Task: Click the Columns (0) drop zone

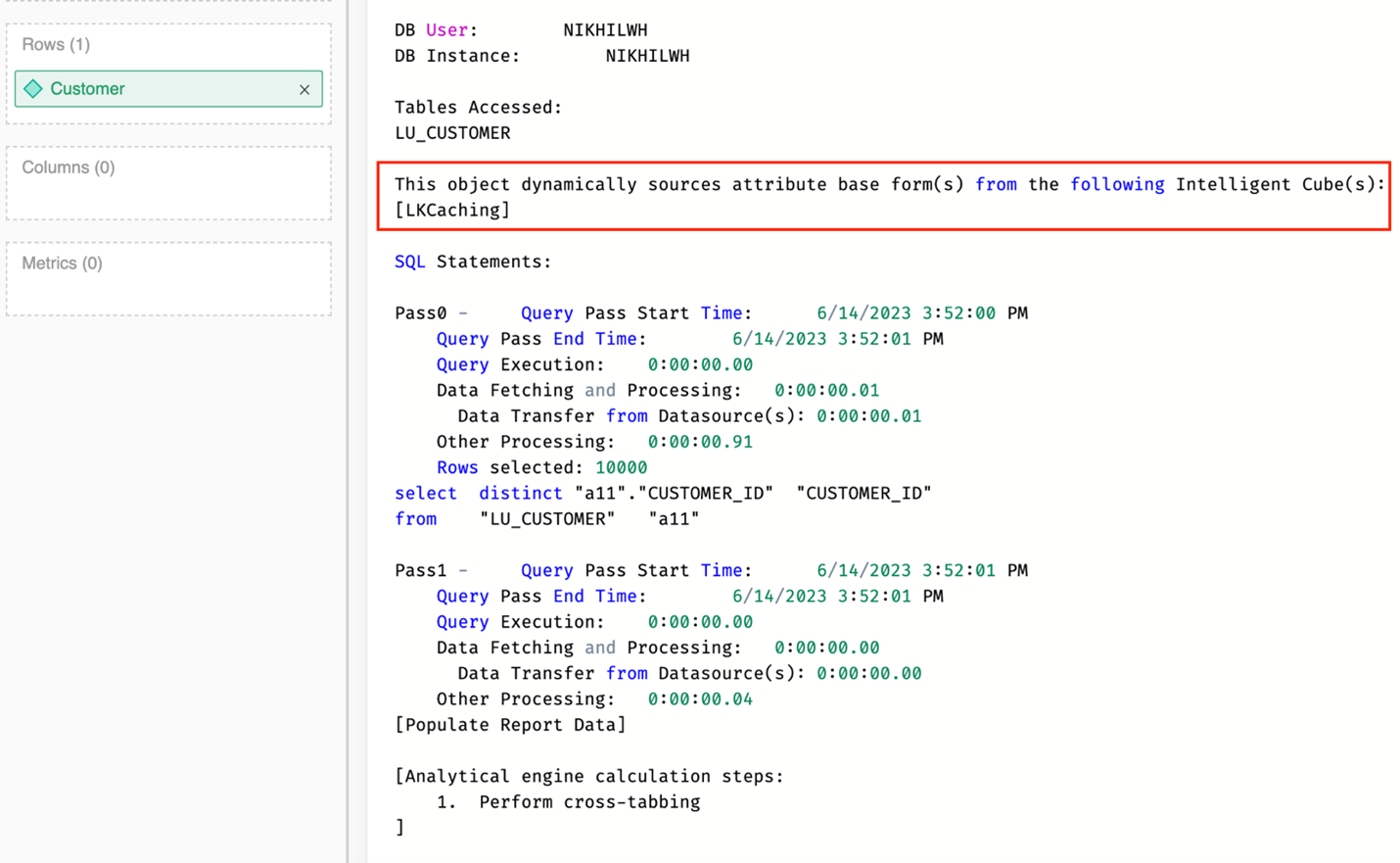Action: point(168,184)
